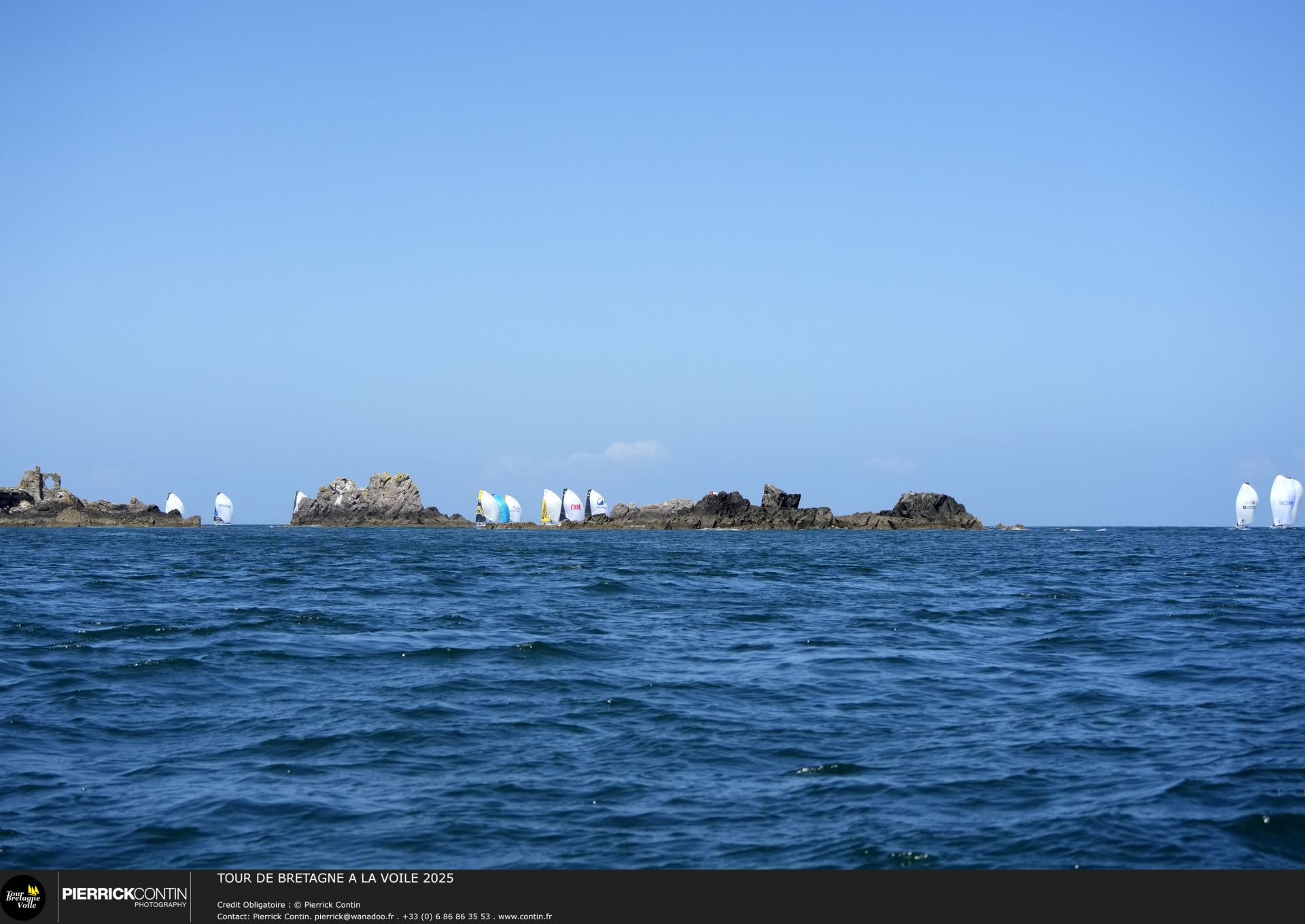Screen dimensions: 1305x924
Task: Select the 'Credit Obligatoire : © Pierrick Contin' line
Action: coord(289,905)
